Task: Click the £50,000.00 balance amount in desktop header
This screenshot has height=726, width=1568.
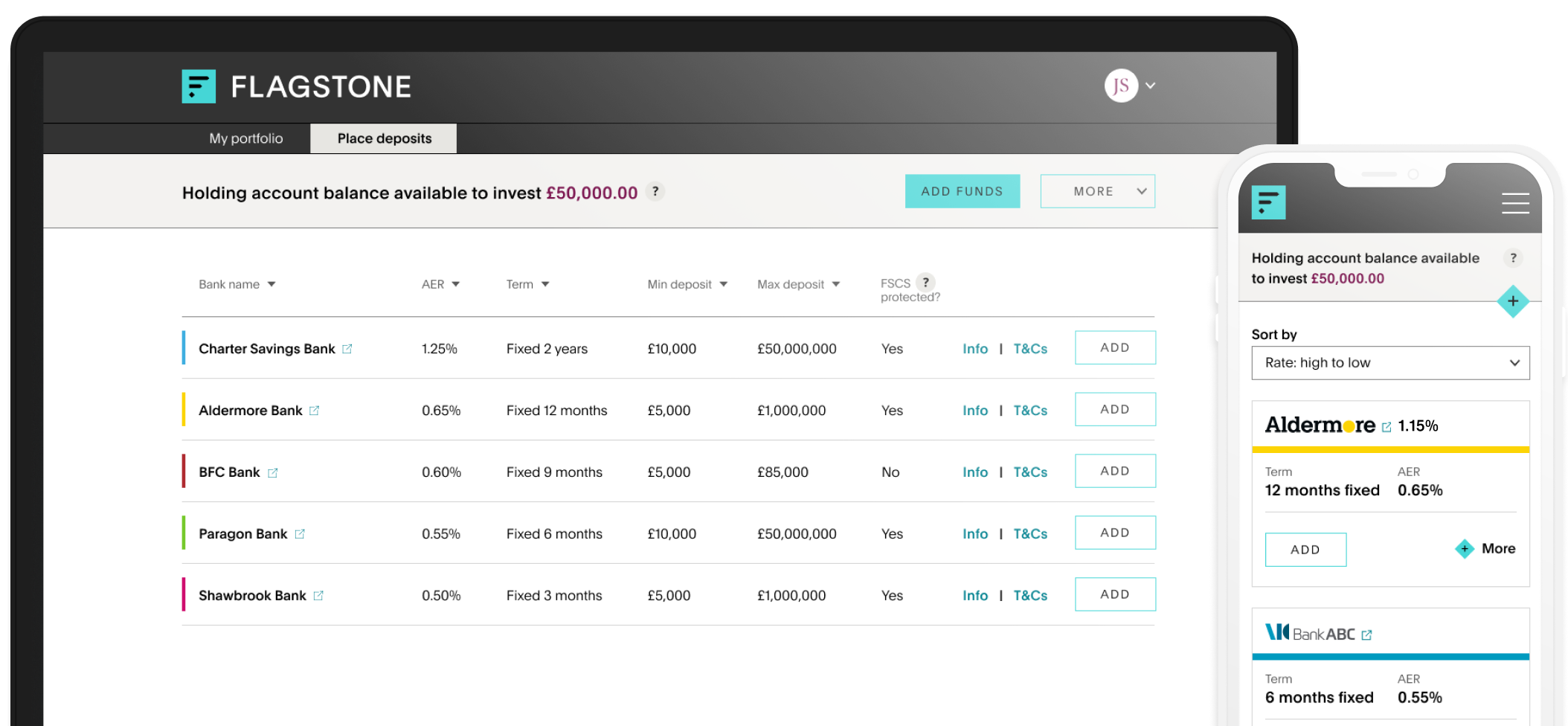Action: point(591,193)
